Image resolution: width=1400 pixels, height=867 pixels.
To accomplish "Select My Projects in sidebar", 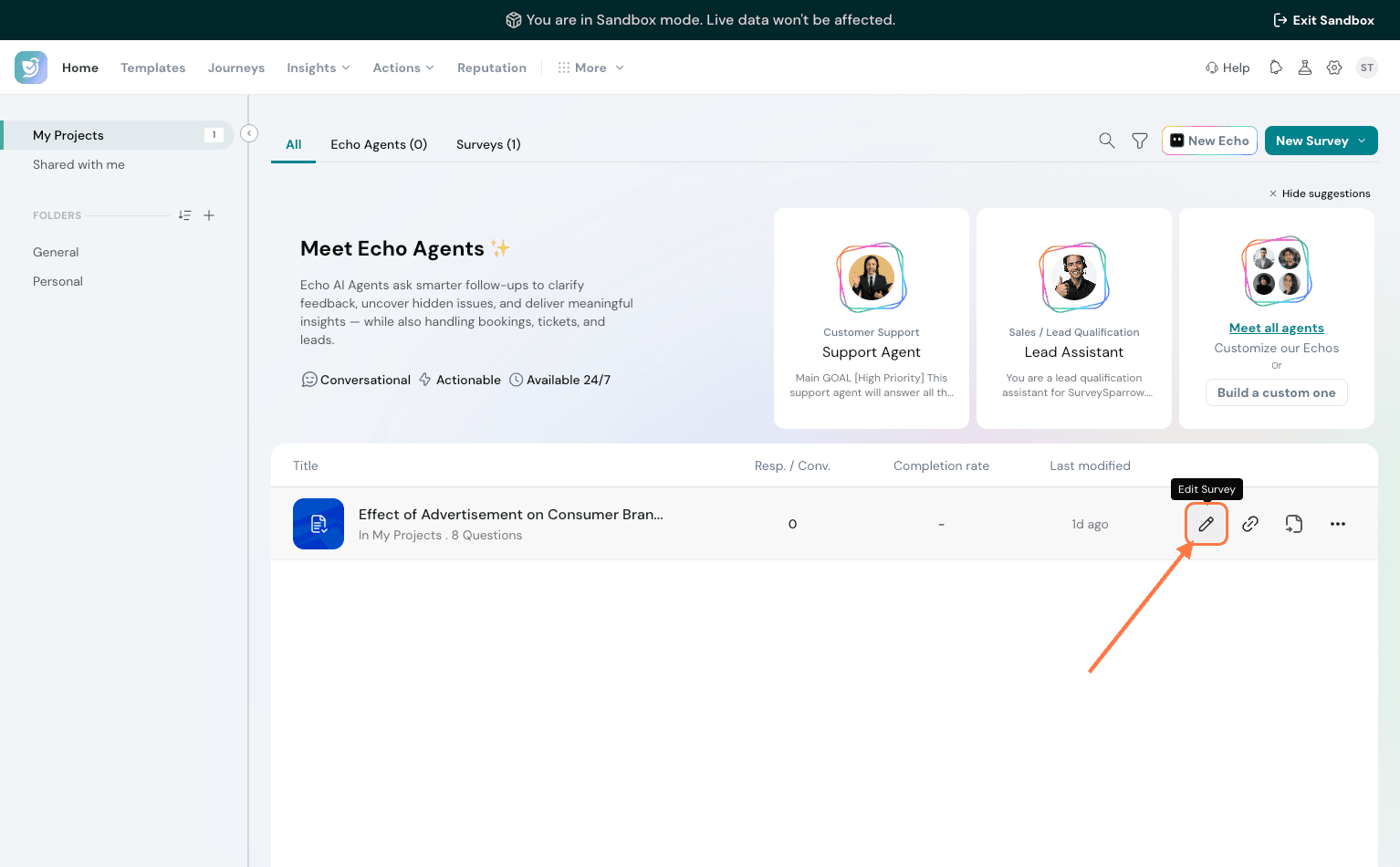I will [x=119, y=135].
